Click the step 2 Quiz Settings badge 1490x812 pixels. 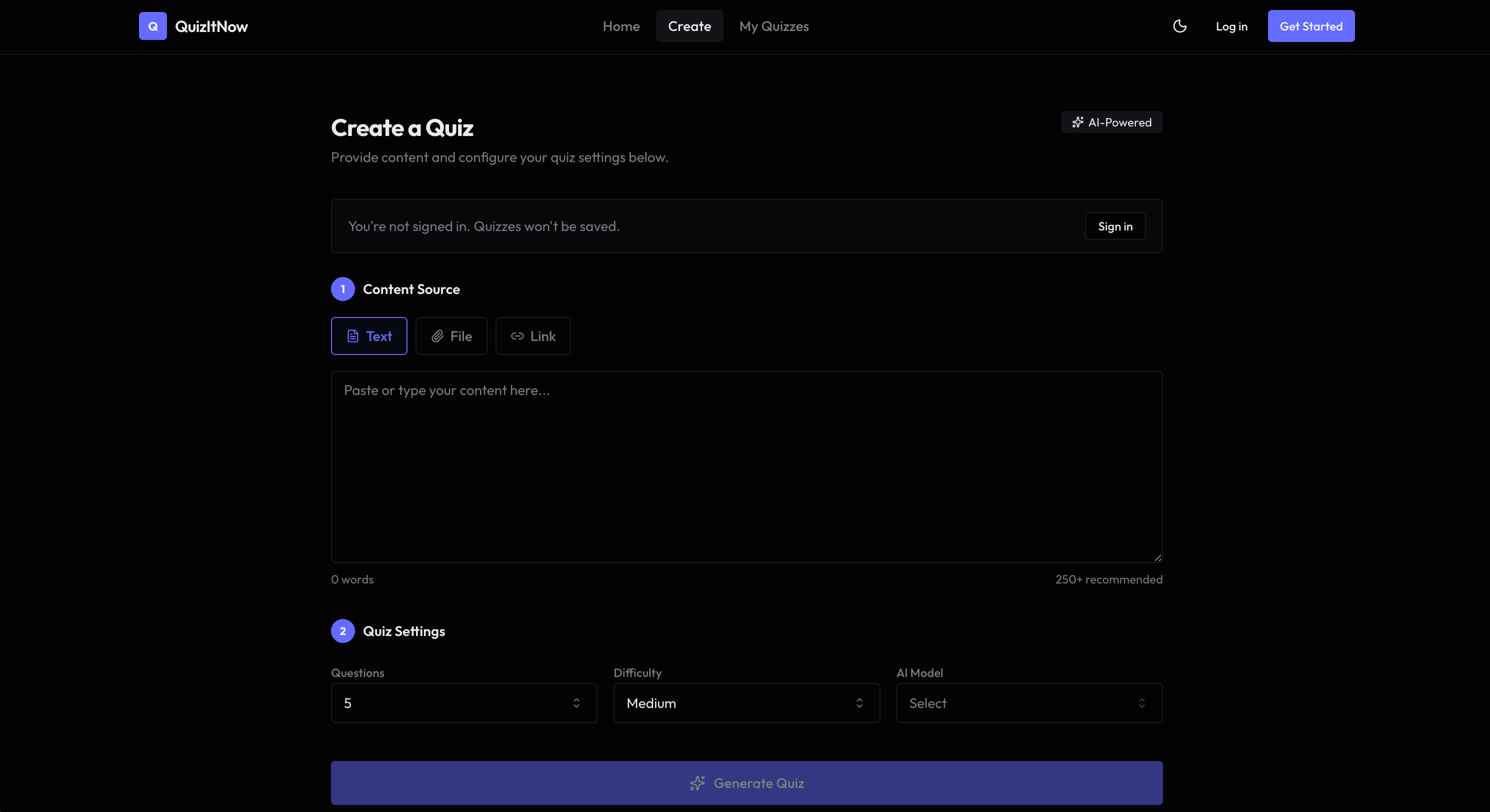(342, 631)
